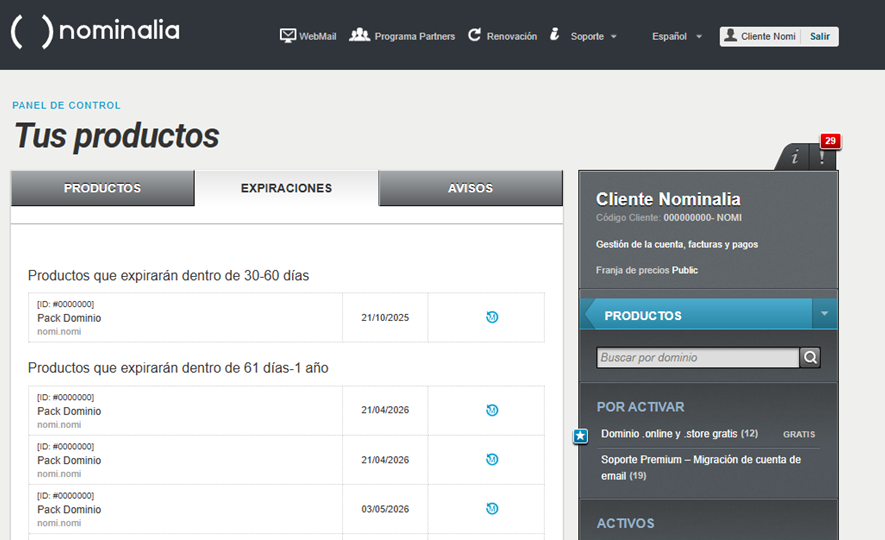
Task: Click the Nominalia logo
Action: [x=95, y=32]
